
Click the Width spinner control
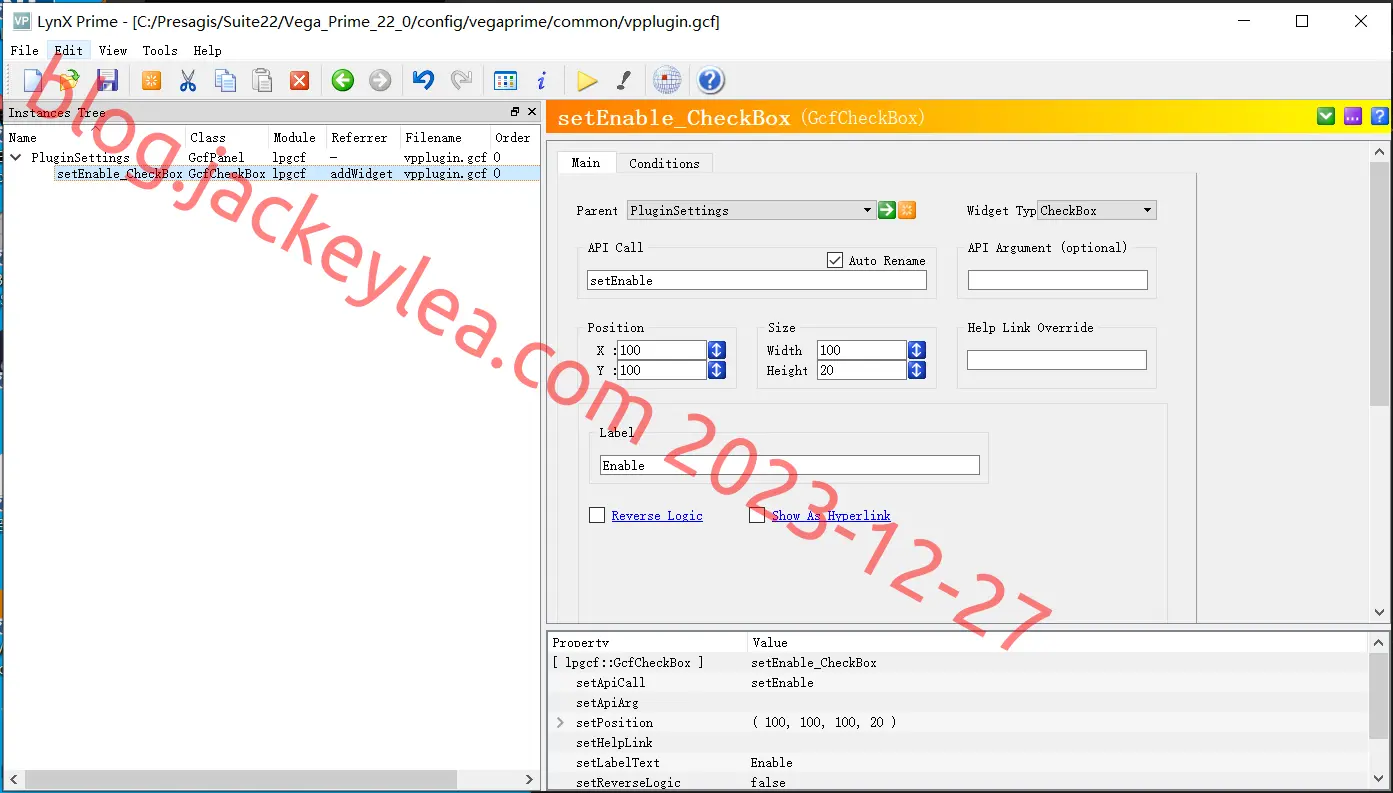coord(917,350)
